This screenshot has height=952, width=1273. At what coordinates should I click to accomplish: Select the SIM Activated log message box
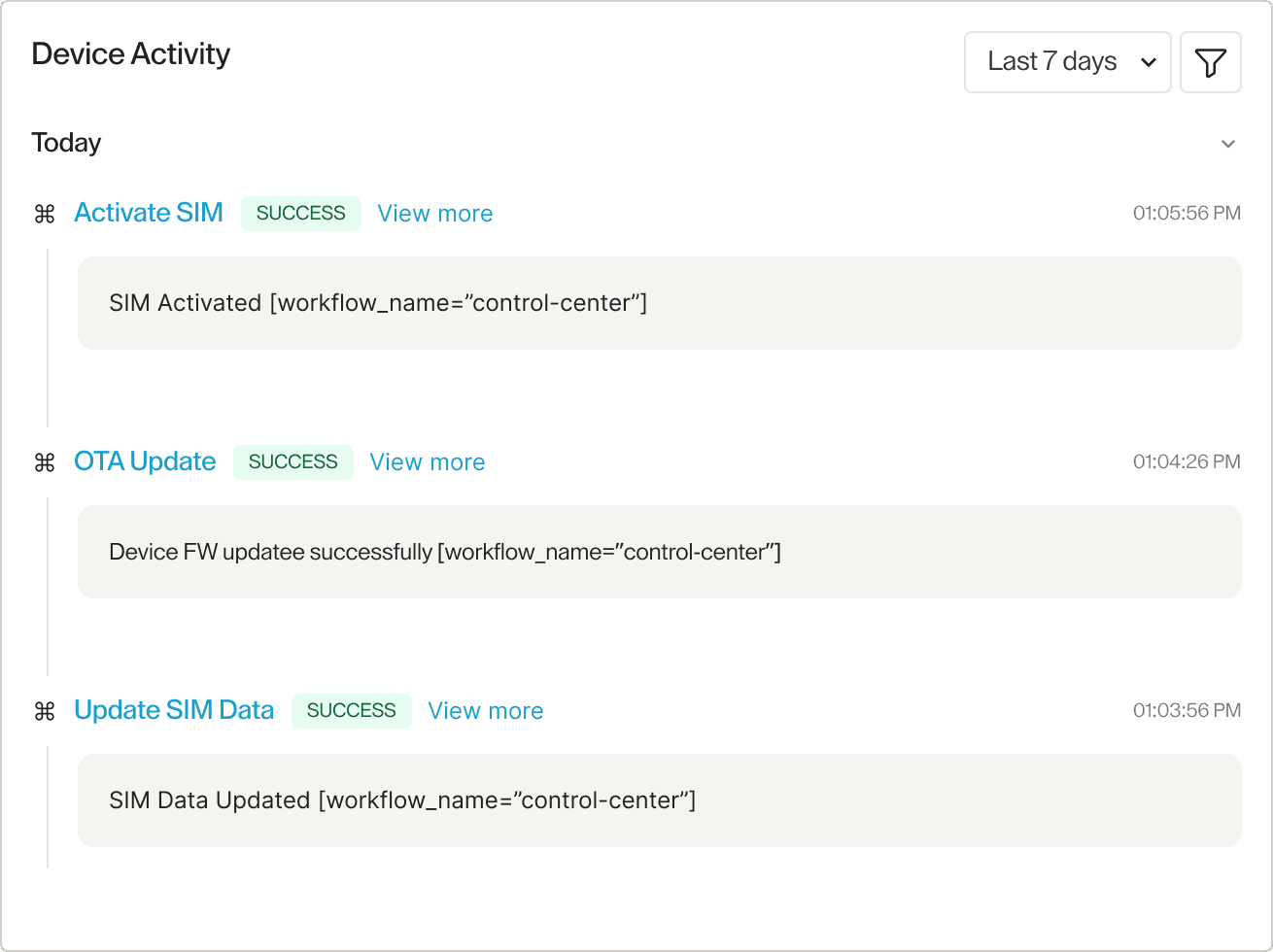659,303
